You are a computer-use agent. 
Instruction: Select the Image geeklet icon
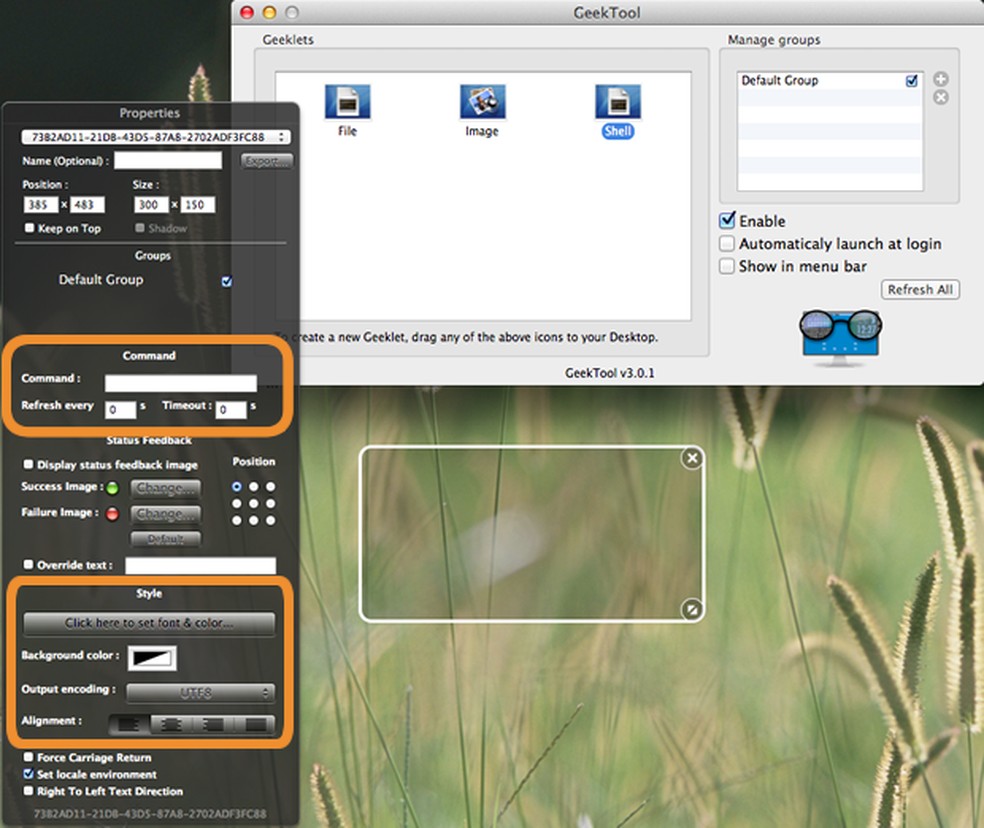[482, 102]
